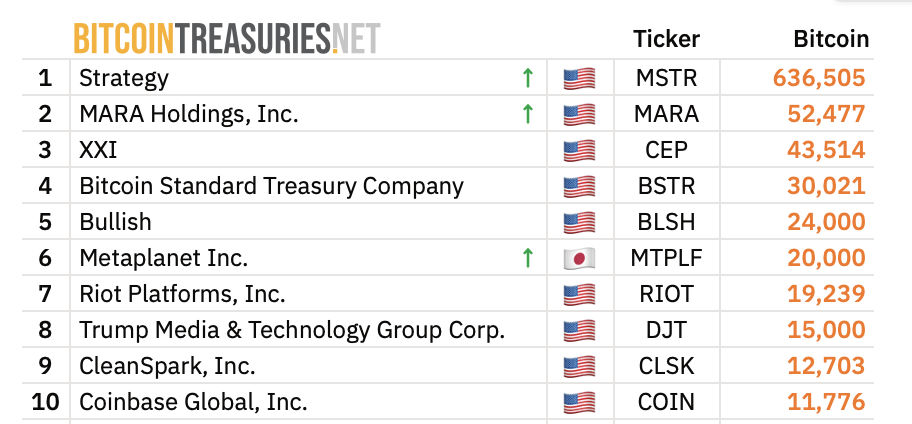912x424 pixels.
Task: Click the US flag in the XXI row
Action: (x=579, y=150)
